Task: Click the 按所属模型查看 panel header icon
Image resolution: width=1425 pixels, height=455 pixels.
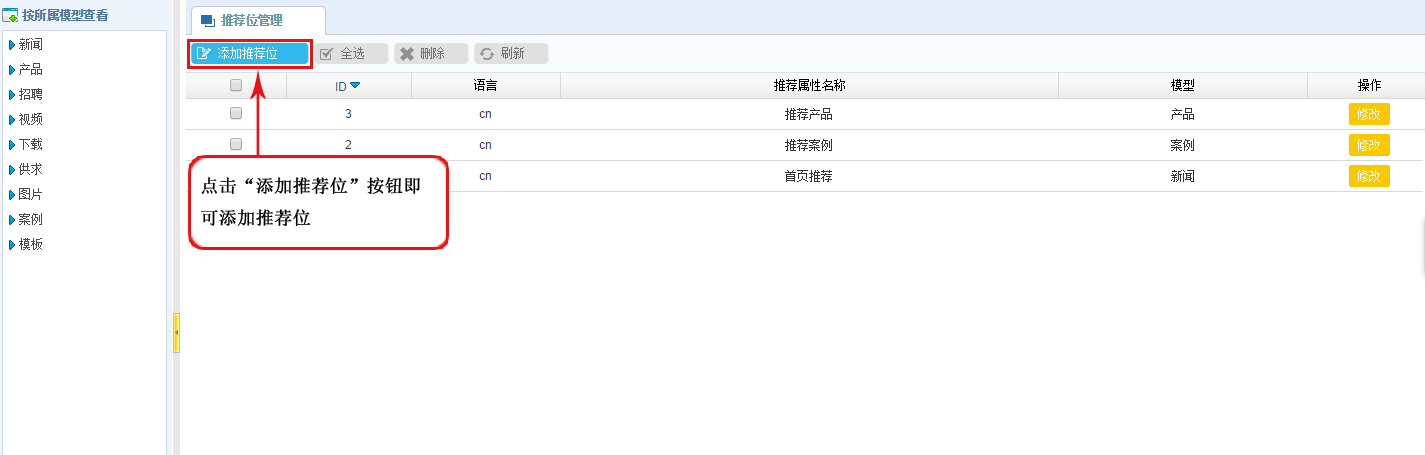Action: pyautogui.click(x=10, y=15)
